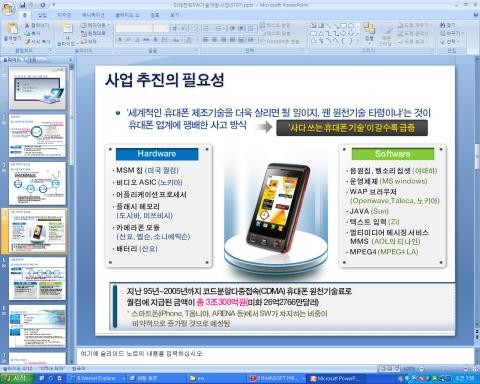Image resolution: width=480 pixels, height=384 pixels.
Task: Click the Redo icon in Quick Access toolbar
Action: [x=43, y=5]
